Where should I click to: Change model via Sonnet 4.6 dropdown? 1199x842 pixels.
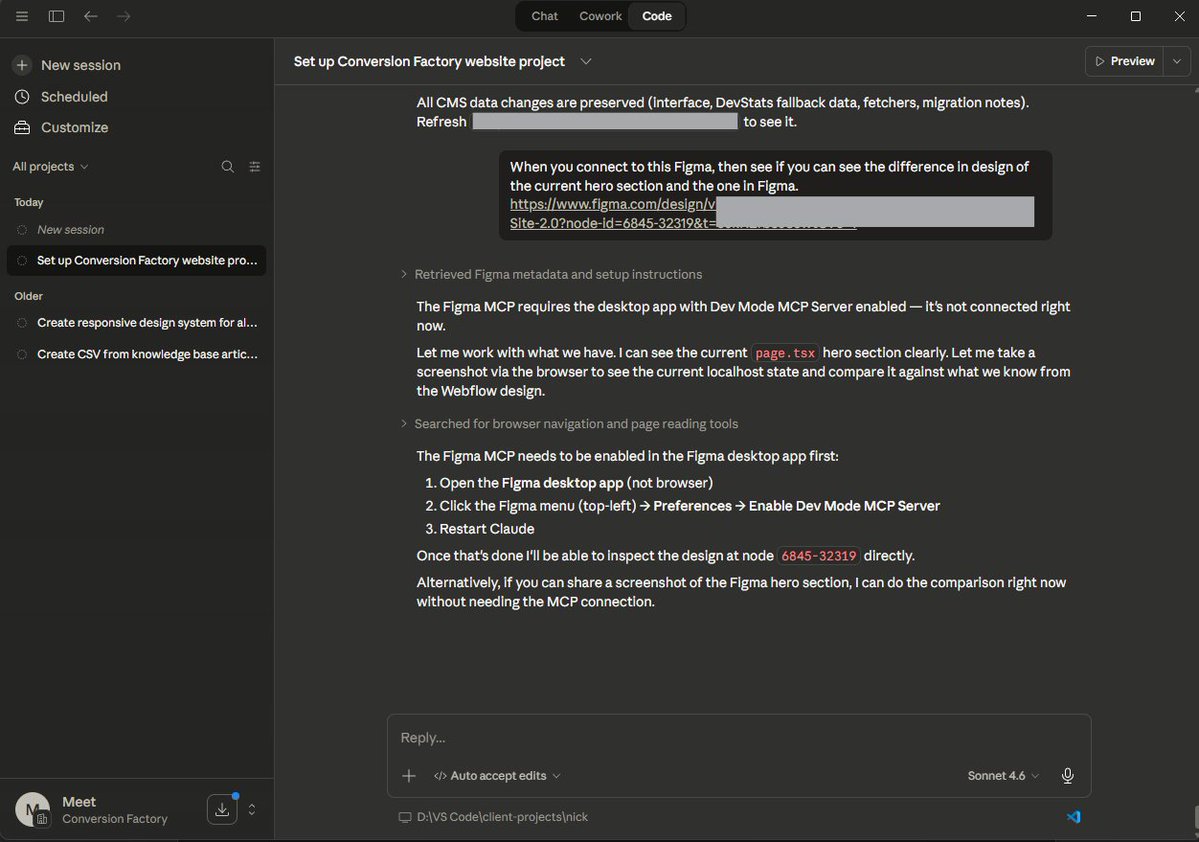pos(1002,775)
